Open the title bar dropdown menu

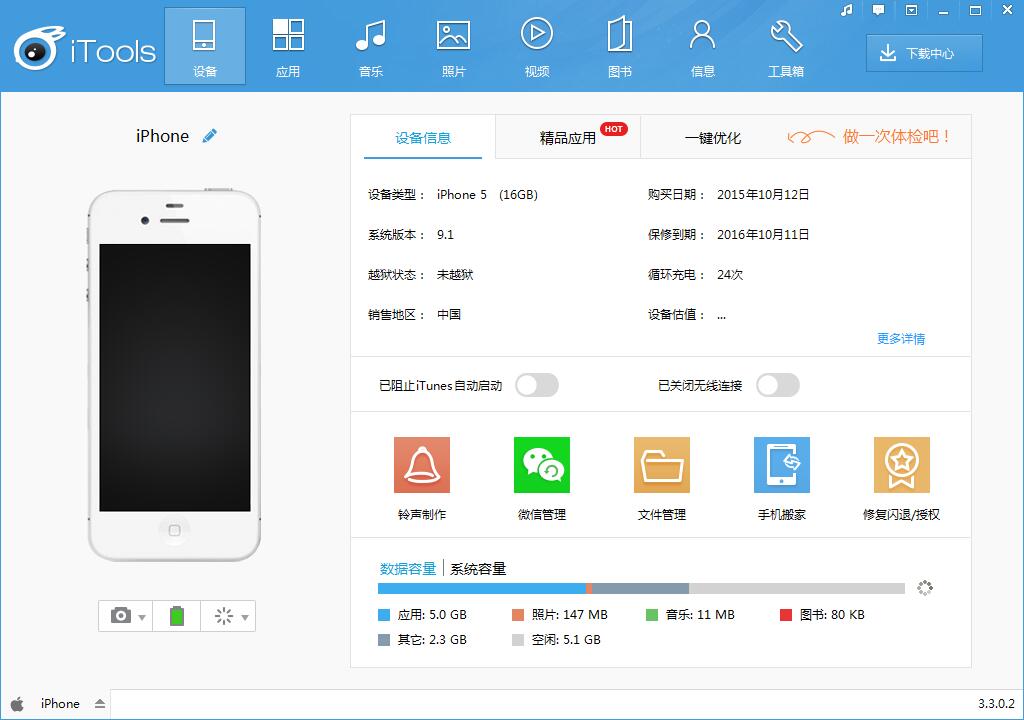[910, 11]
